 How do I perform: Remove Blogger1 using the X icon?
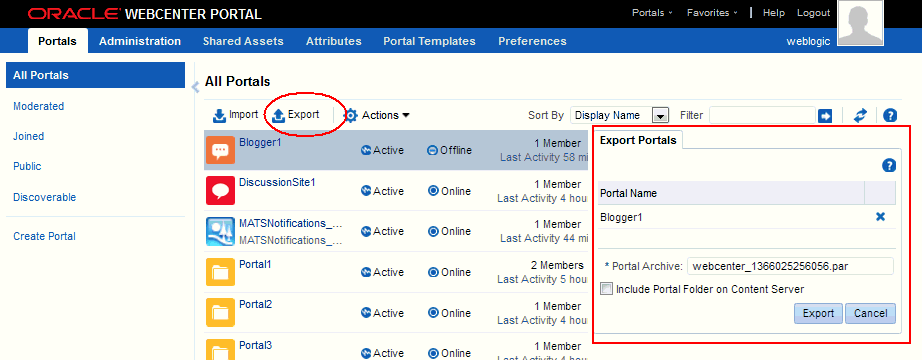coord(880,217)
